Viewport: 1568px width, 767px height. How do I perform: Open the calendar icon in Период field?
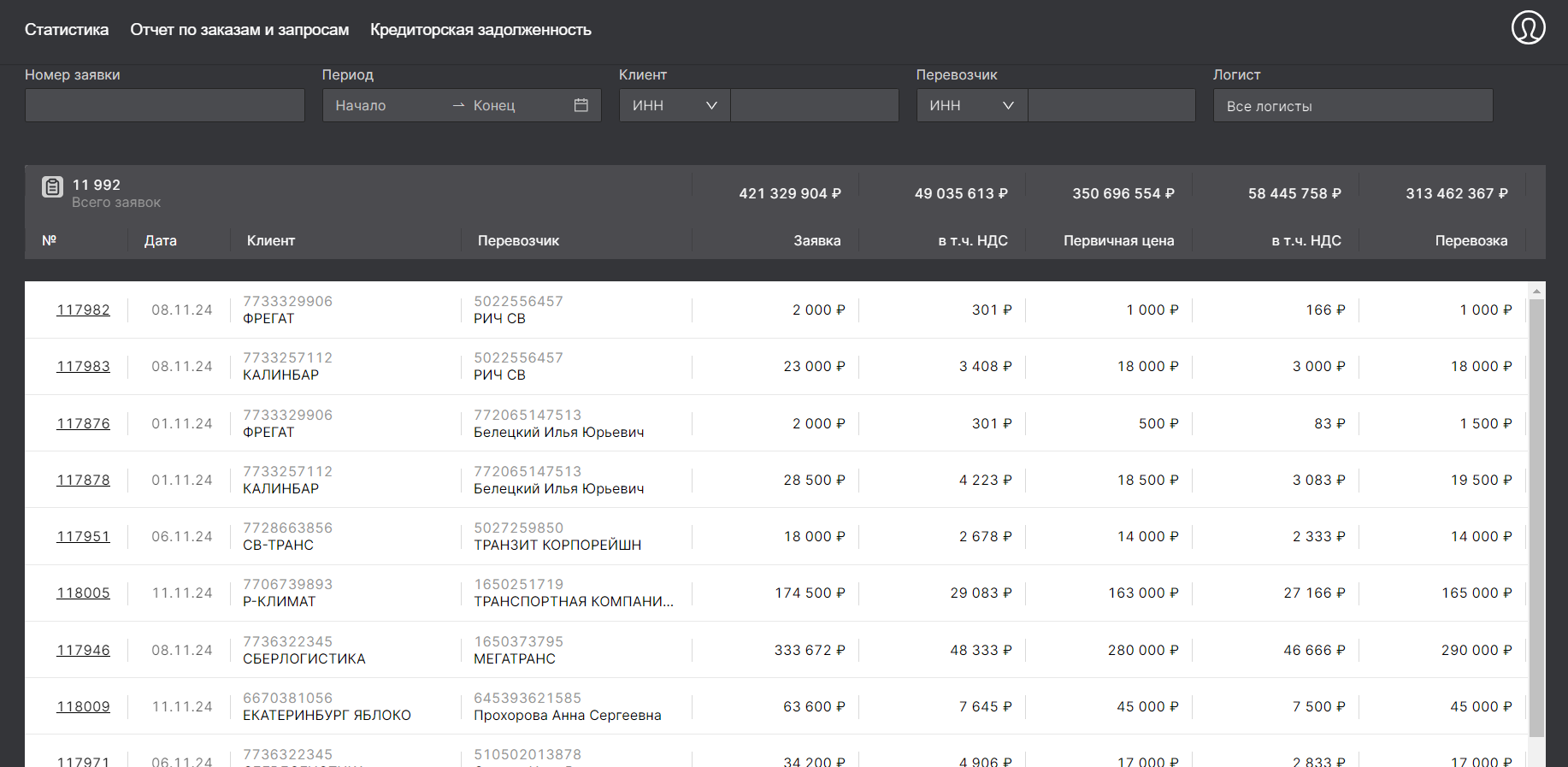581,105
